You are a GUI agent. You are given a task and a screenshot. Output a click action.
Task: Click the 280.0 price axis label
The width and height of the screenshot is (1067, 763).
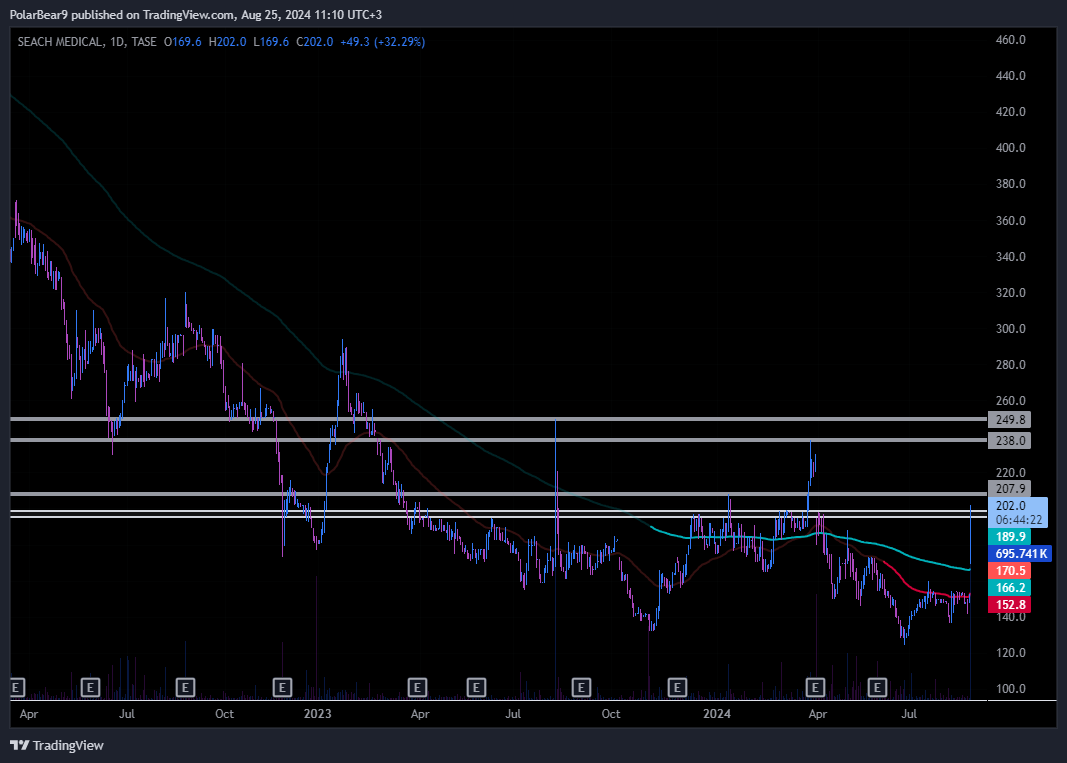click(x=1011, y=365)
